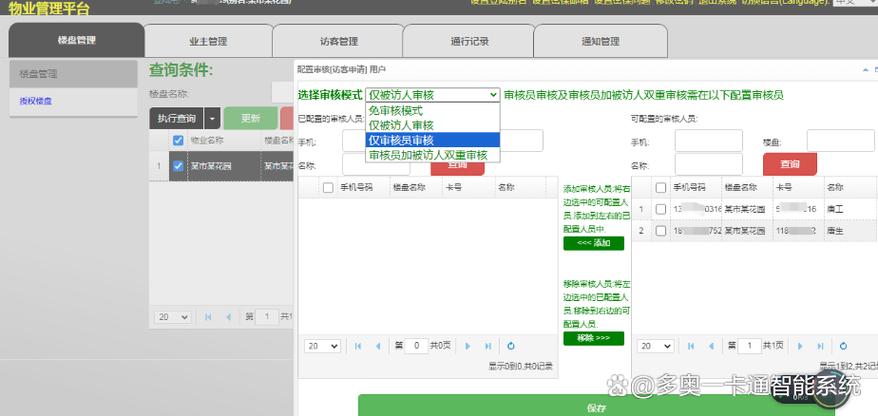
Task: Choose the 仅审核员审核 option
Action: coord(432,140)
